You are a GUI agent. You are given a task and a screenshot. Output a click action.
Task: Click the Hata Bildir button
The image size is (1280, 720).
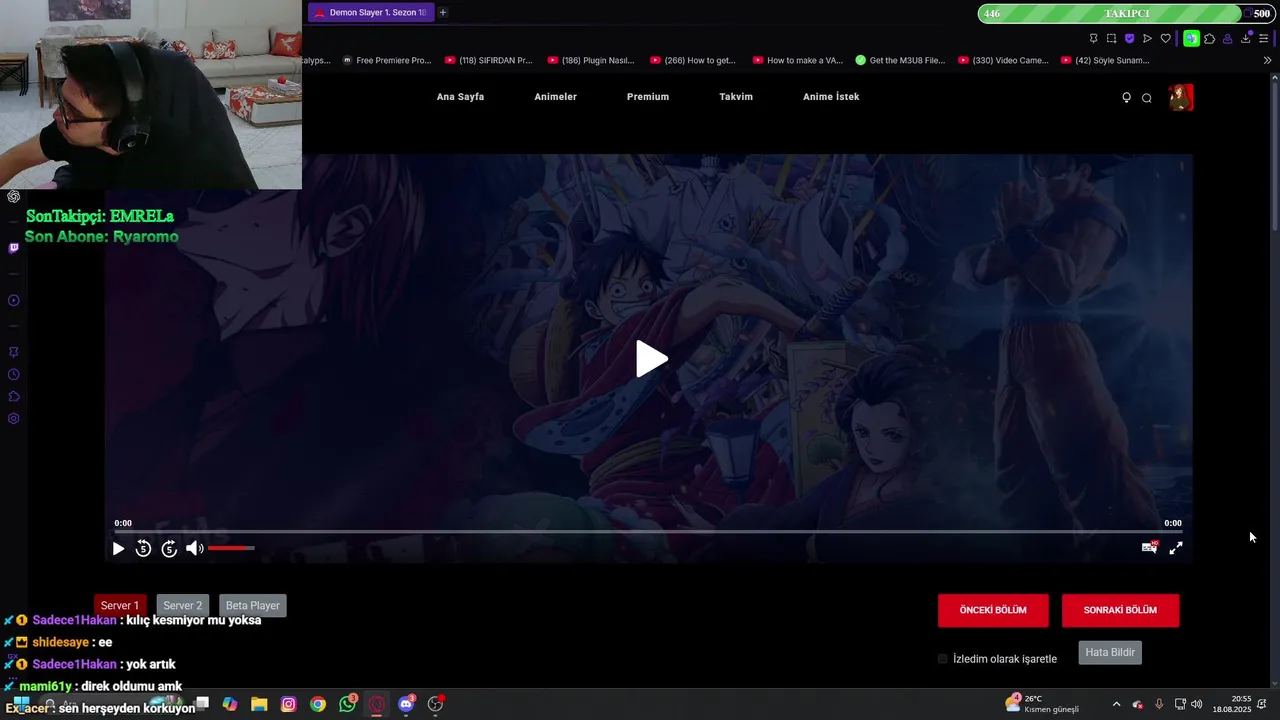pos(1110,652)
